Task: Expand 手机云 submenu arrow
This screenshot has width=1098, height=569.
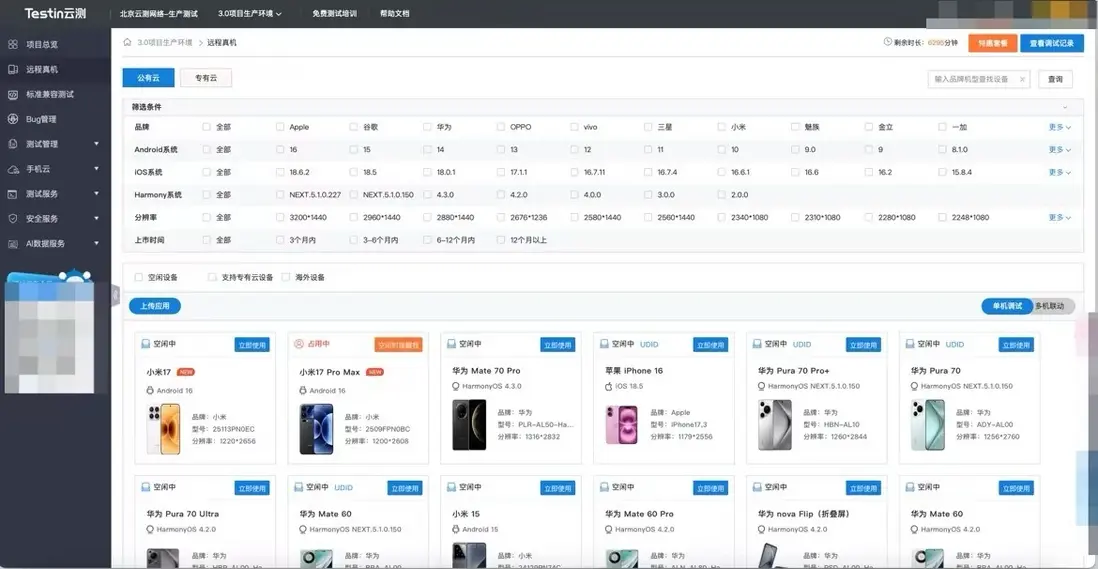Action: coord(96,169)
